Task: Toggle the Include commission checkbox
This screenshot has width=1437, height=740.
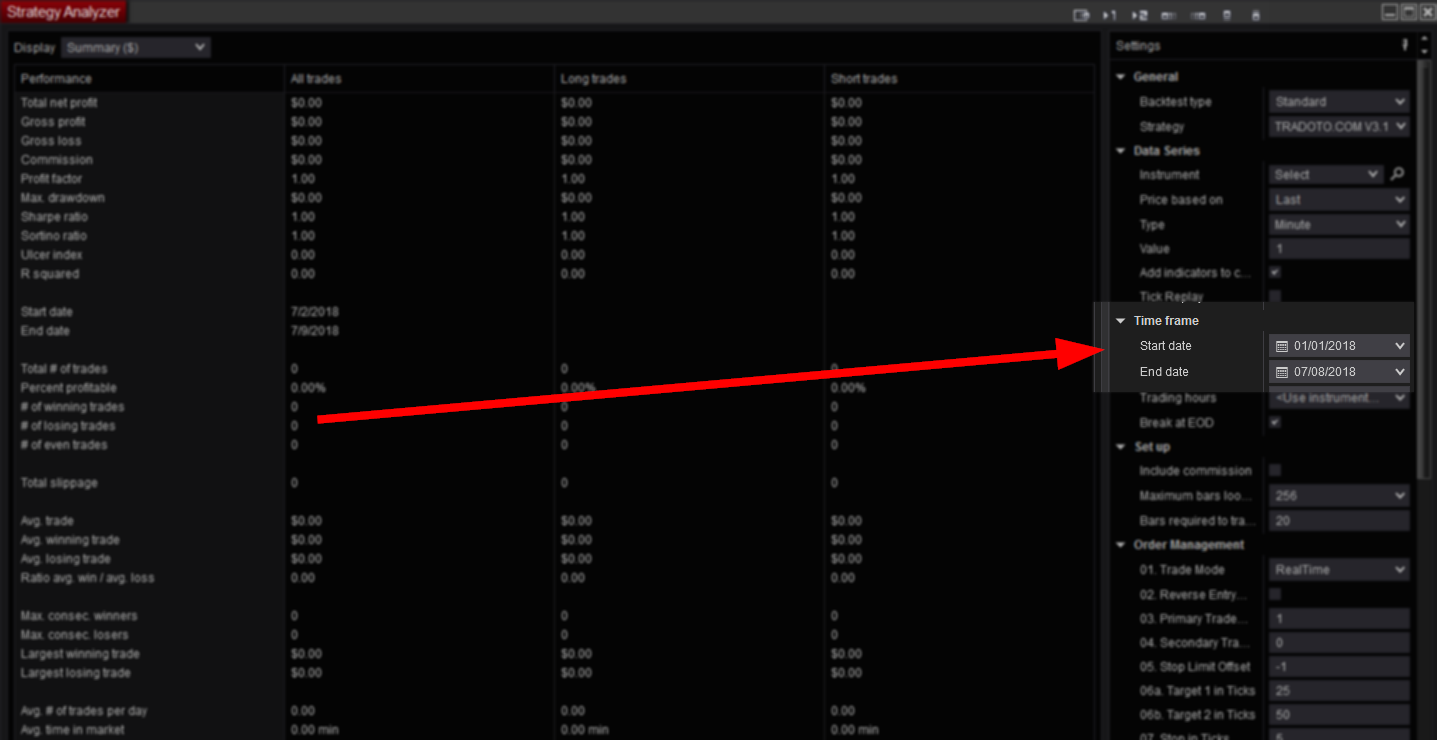Action: click(x=1275, y=470)
